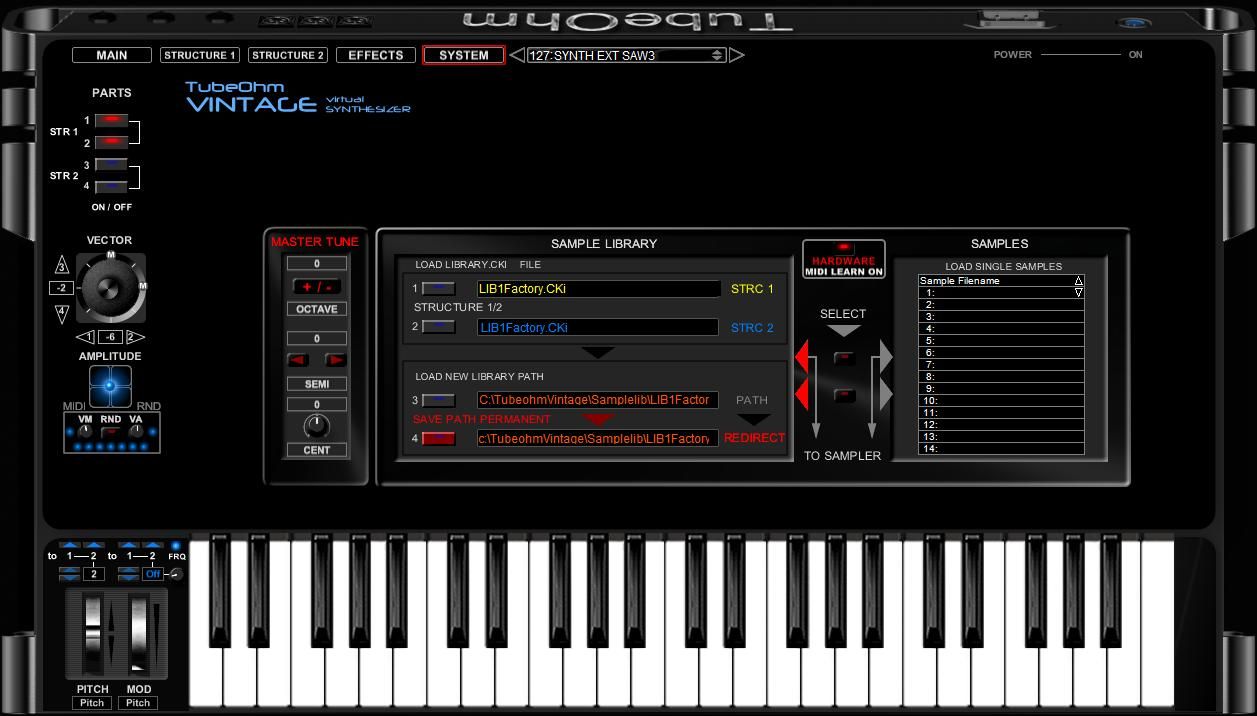
Task: Click the blue amplitude XY pad
Action: point(110,385)
